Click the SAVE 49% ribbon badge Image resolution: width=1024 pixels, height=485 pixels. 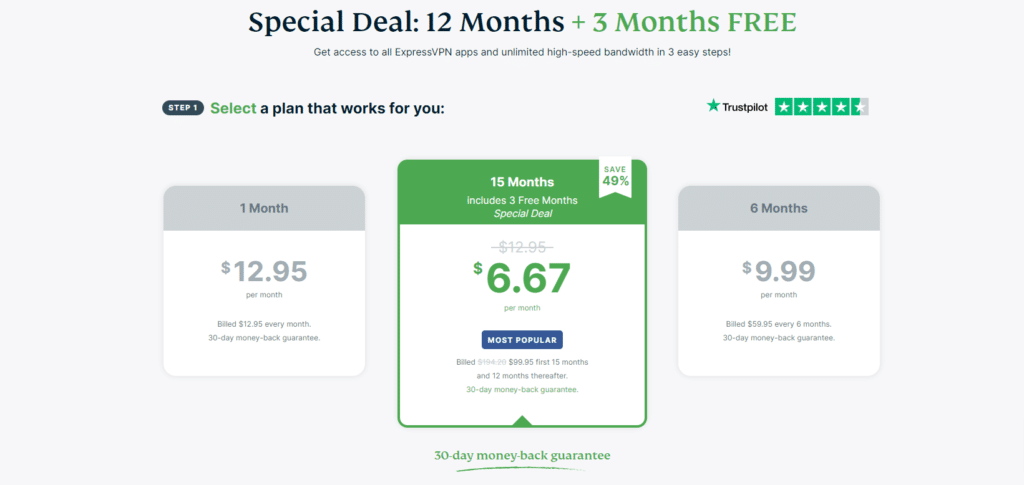pyautogui.click(x=615, y=176)
